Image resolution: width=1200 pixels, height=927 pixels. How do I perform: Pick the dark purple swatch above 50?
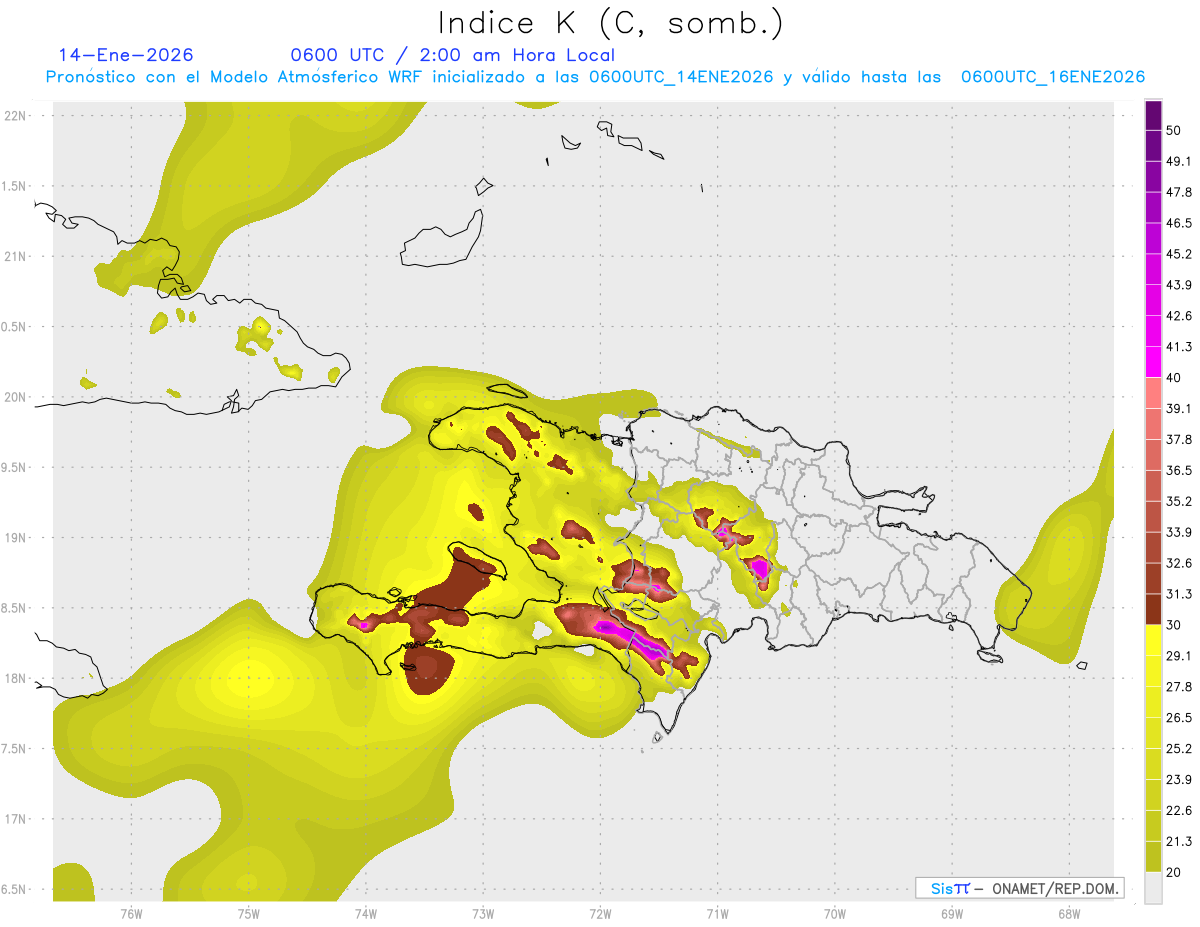coord(1153,115)
